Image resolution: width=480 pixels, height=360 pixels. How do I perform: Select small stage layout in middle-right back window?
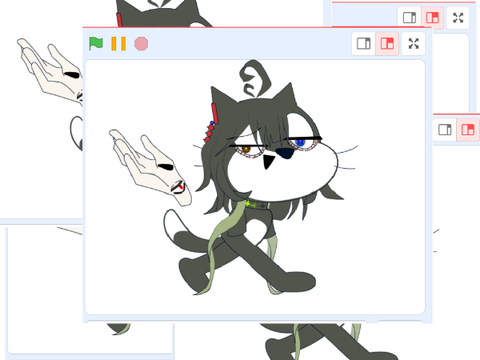coord(445,130)
